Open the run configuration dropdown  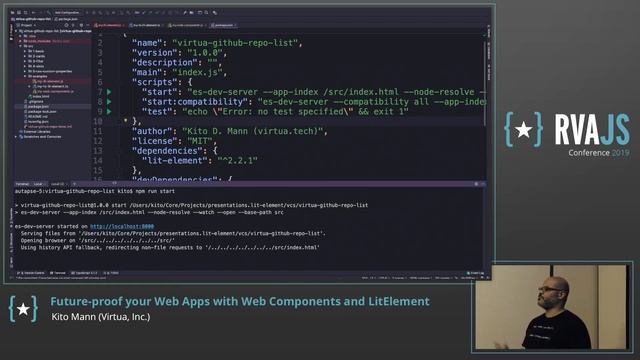[x=67, y=13]
